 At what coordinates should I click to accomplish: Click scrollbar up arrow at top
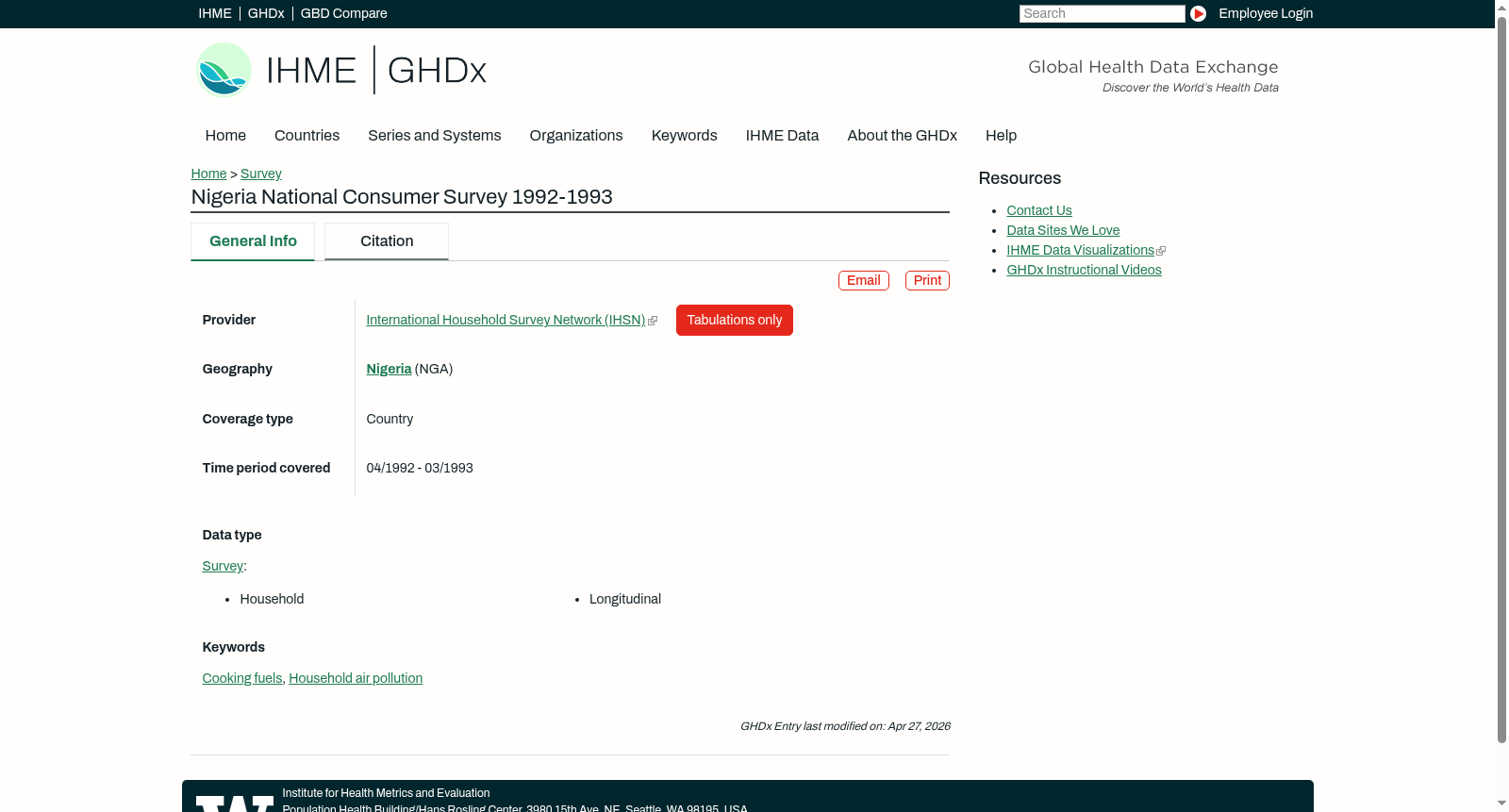[x=1501, y=7]
